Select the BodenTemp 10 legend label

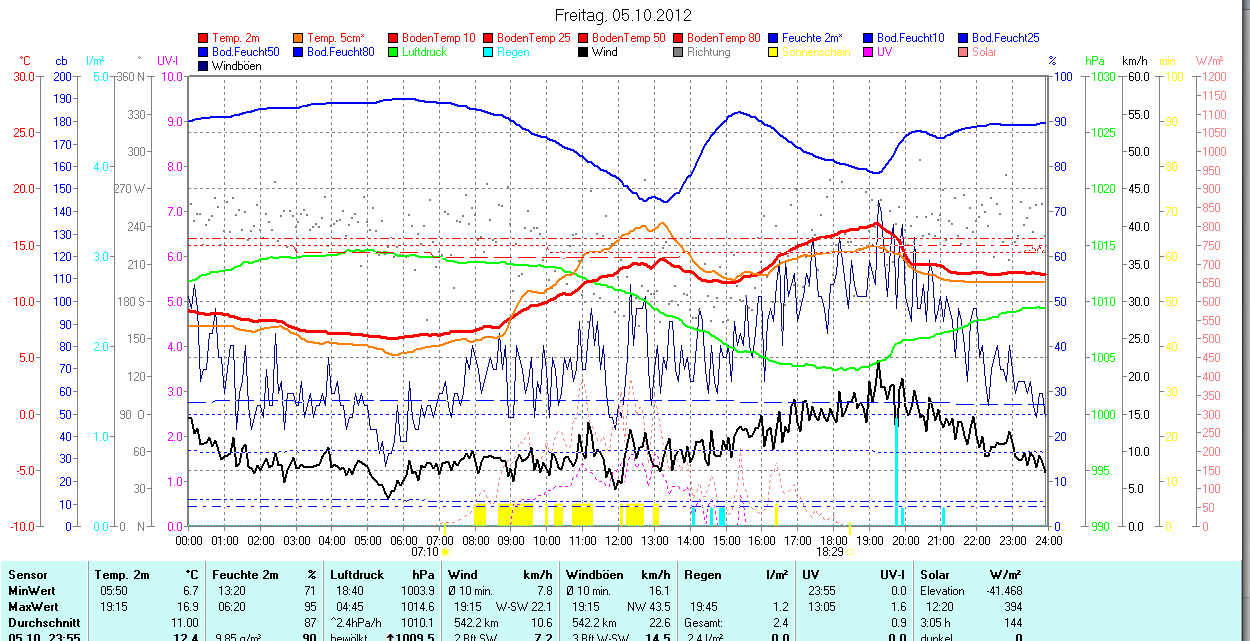tap(438, 38)
